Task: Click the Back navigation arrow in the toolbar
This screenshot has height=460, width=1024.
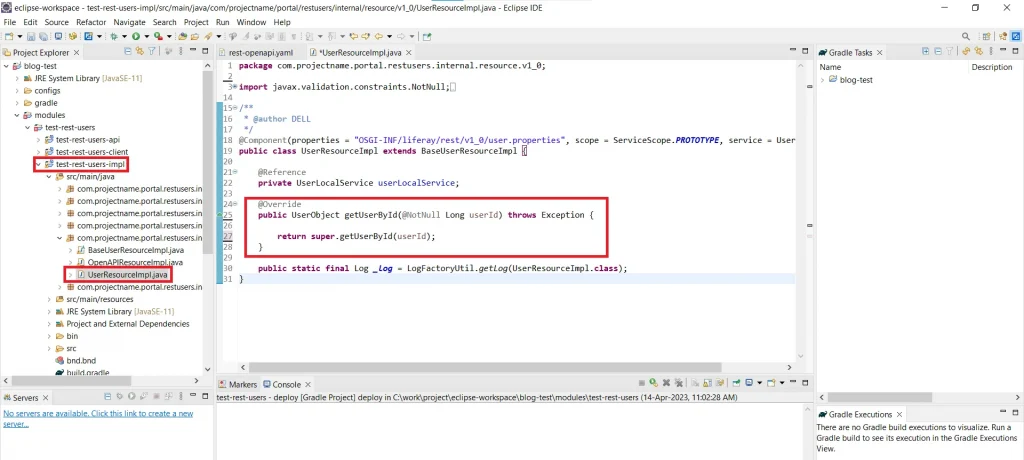Action: tap(377, 37)
